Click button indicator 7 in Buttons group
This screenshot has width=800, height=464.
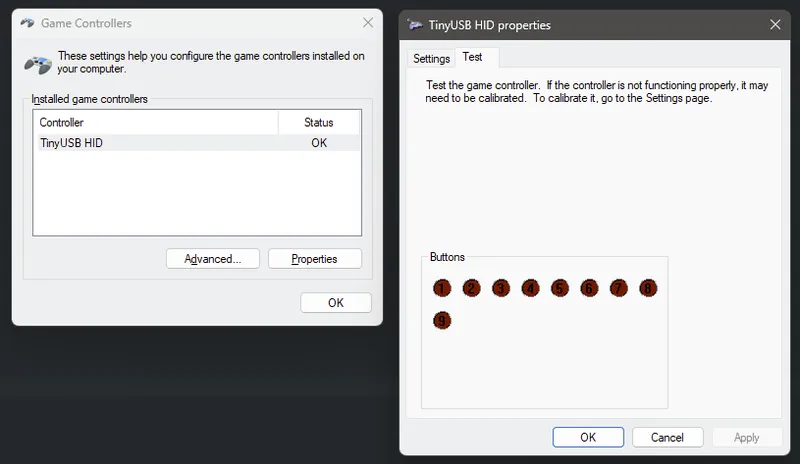pyautogui.click(x=619, y=288)
